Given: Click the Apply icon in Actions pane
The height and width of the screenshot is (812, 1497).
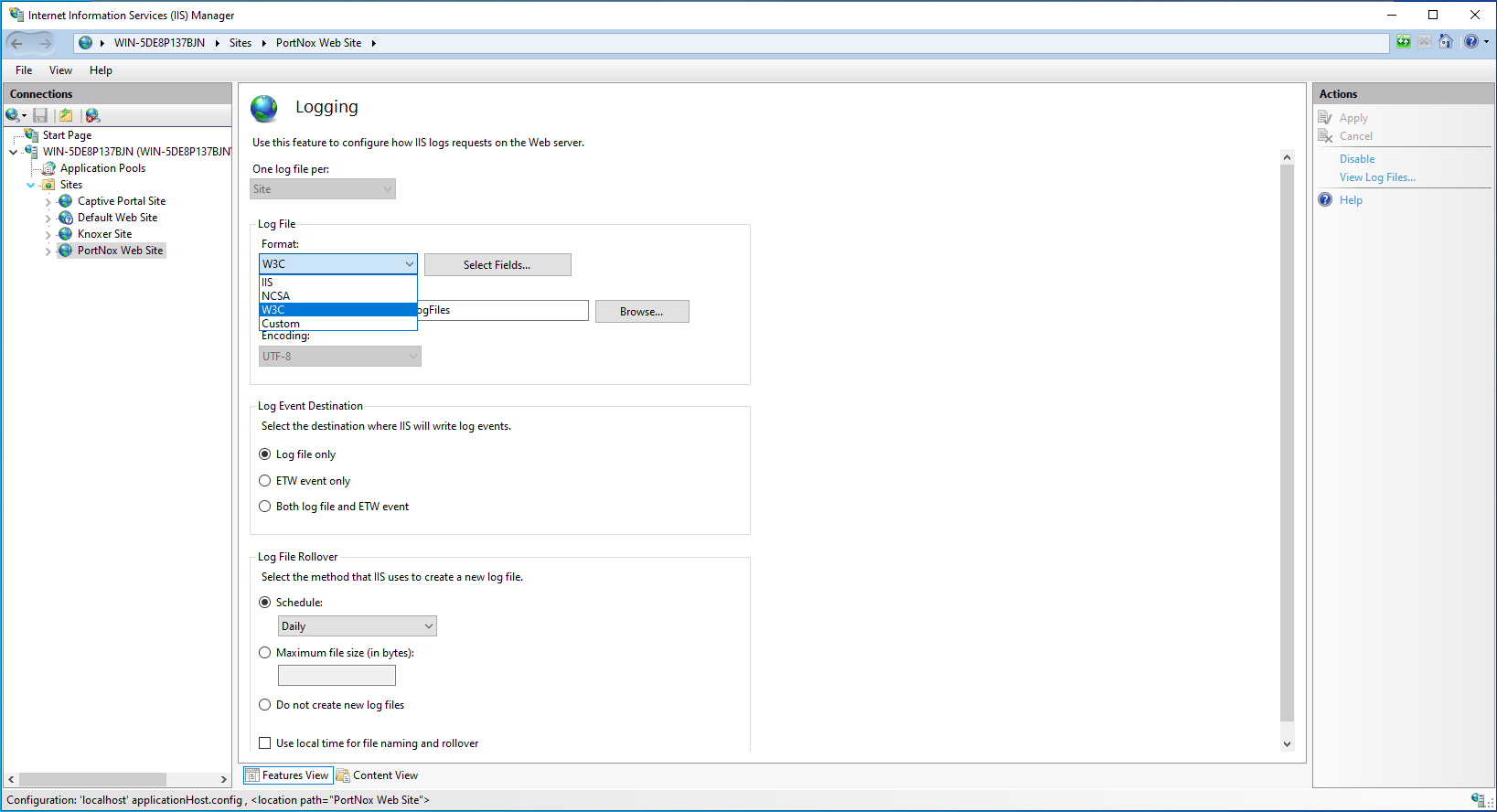Looking at the screenshot, I should (1325, 118).
